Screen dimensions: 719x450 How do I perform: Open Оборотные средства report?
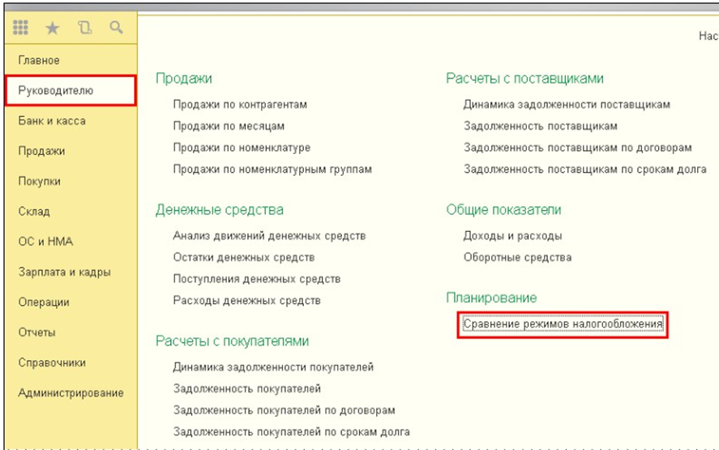517,257
